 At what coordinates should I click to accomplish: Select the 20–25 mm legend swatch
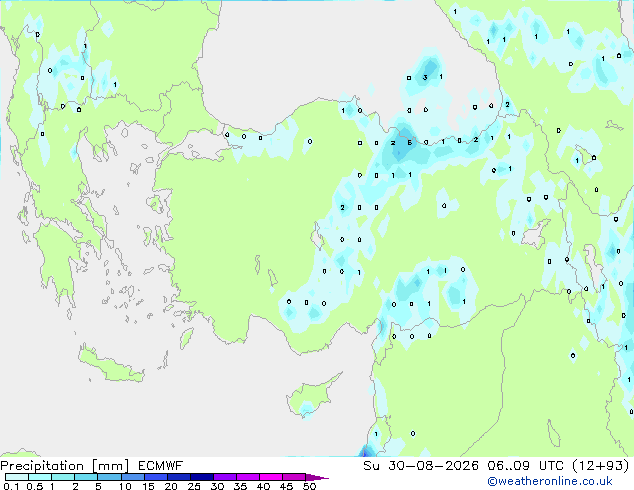coord(178,477)
